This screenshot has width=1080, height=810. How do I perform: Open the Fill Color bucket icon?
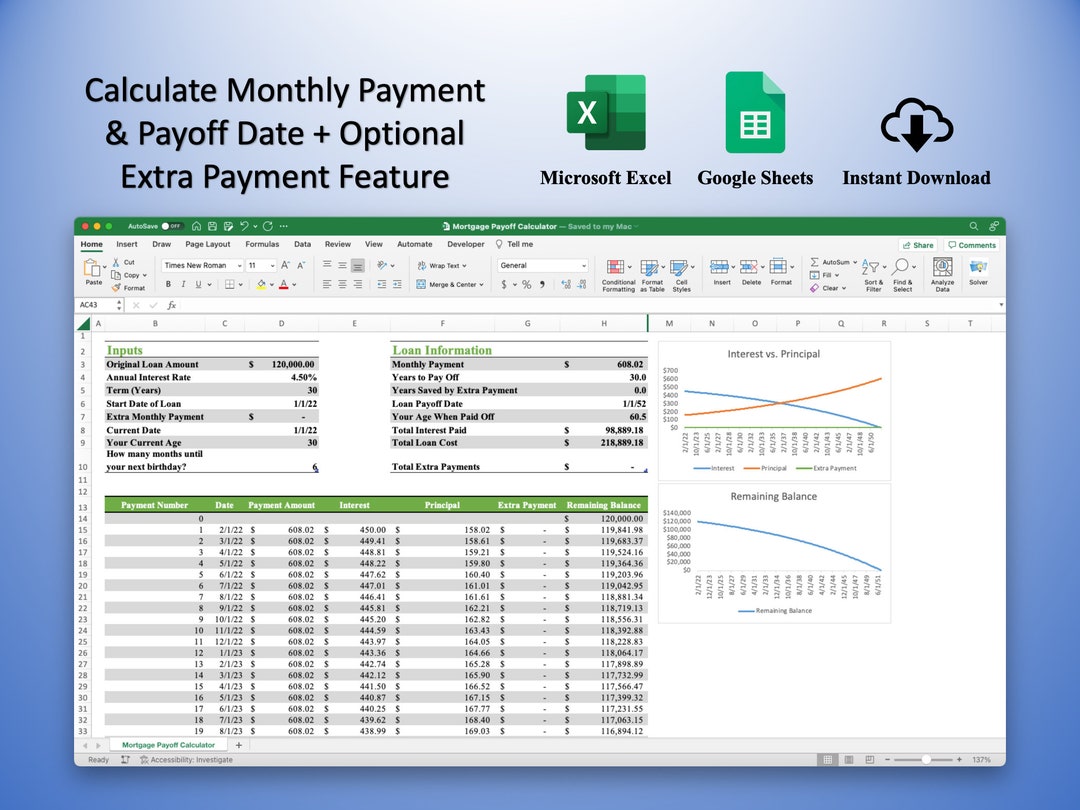261,284
